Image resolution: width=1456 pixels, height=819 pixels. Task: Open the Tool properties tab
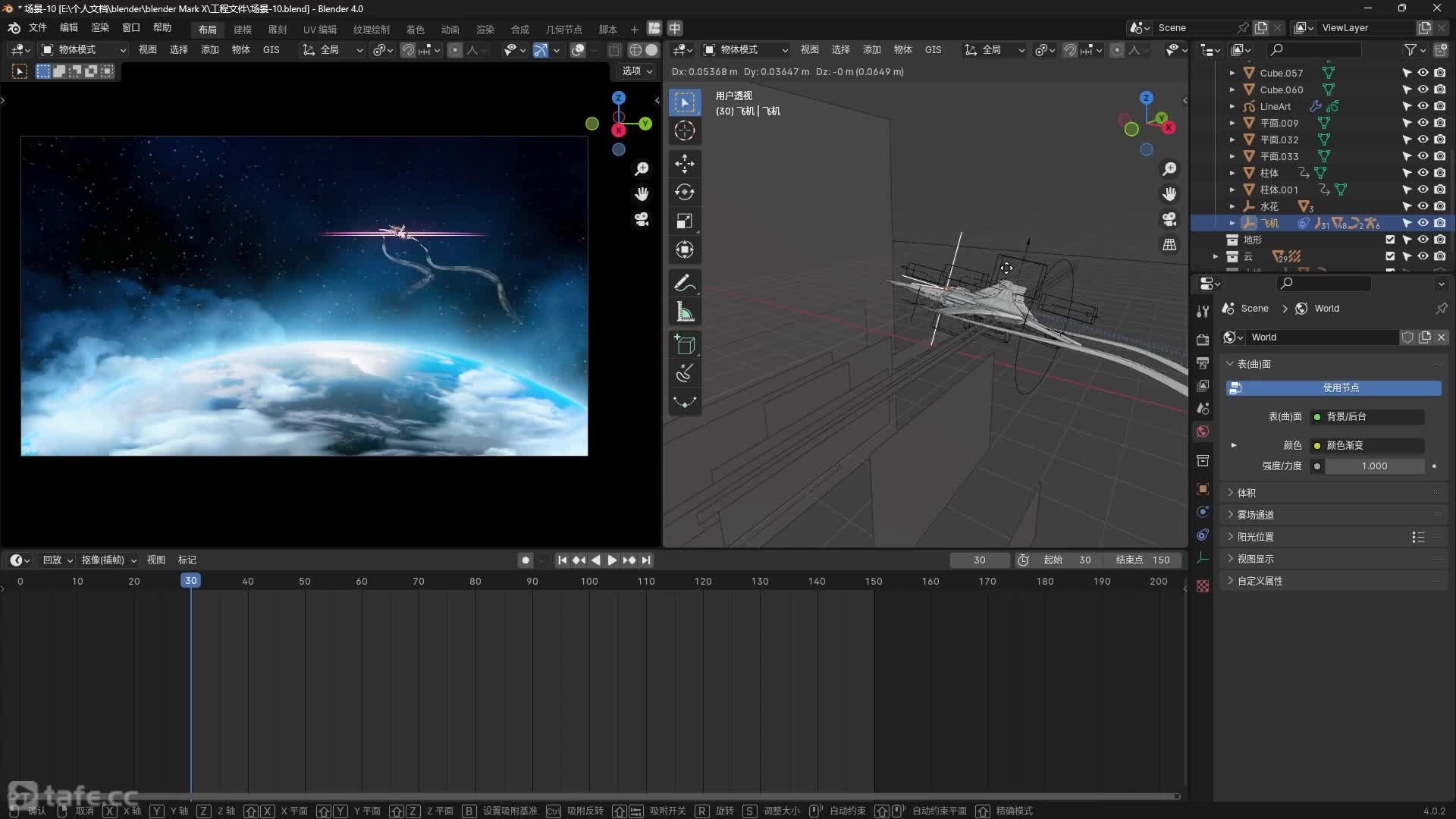pyautogui.click(x=1203, y=311)
